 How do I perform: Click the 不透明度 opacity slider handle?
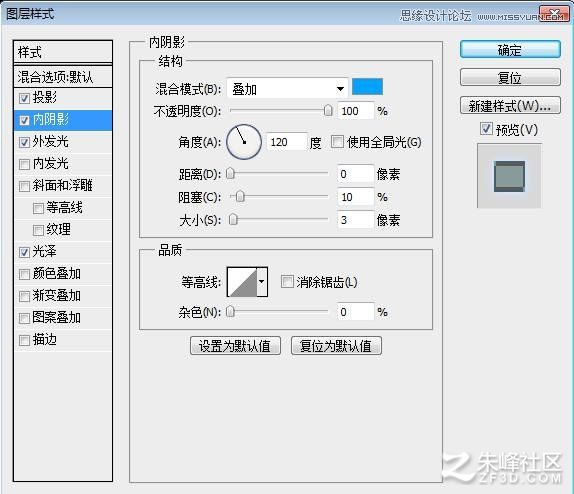coord(328,110)
